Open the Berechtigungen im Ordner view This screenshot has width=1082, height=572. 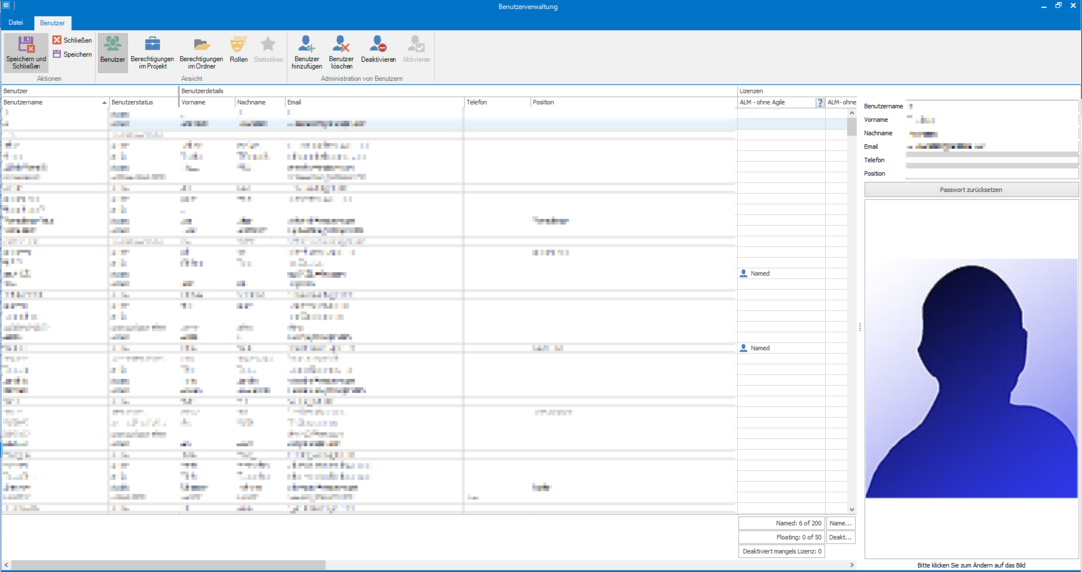click(x=201, y=45)
